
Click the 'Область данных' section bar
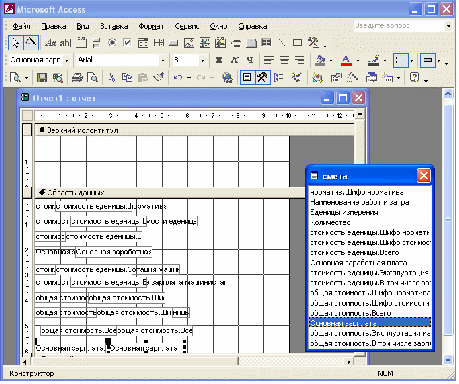[170, 193]
